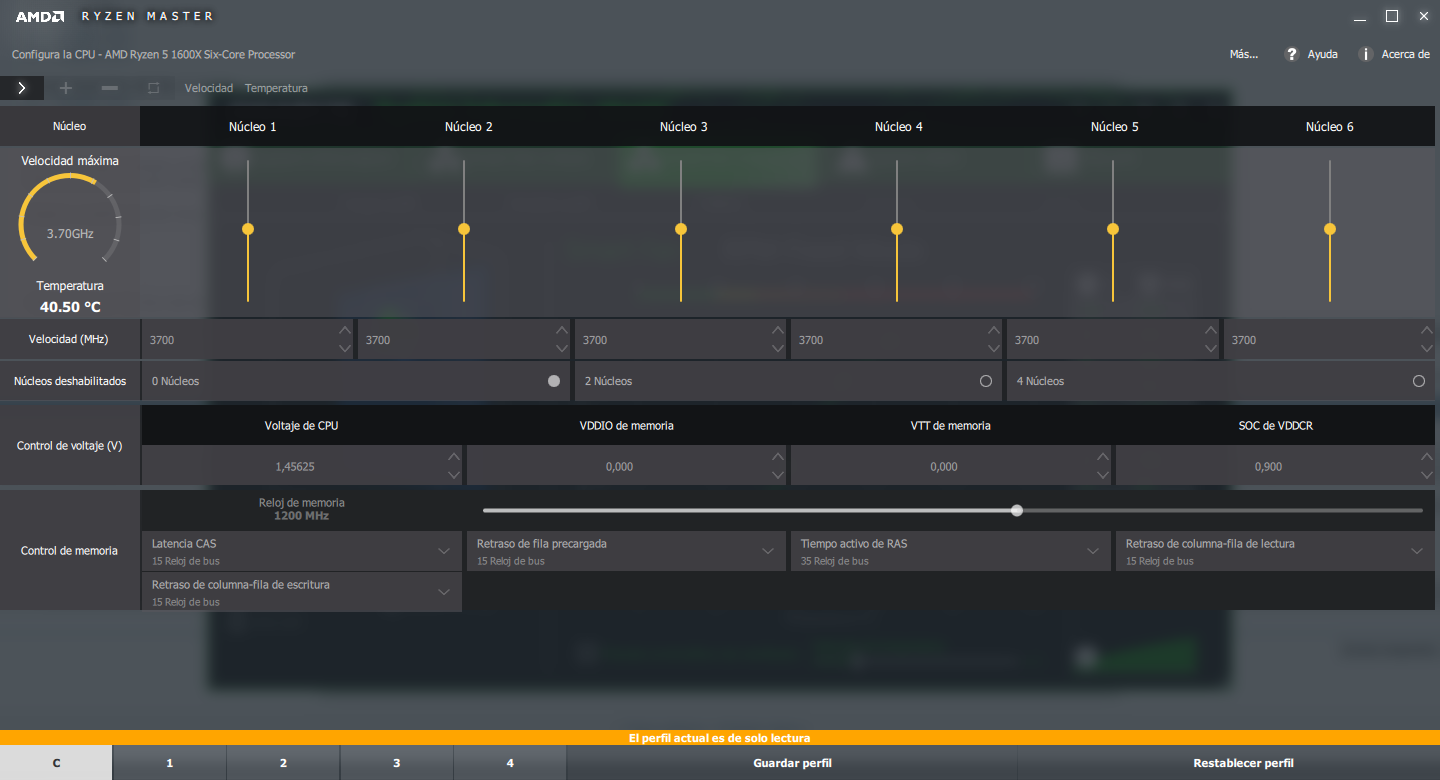
Task: Click Guardar perfil button
Action: [x=792, y=763]
